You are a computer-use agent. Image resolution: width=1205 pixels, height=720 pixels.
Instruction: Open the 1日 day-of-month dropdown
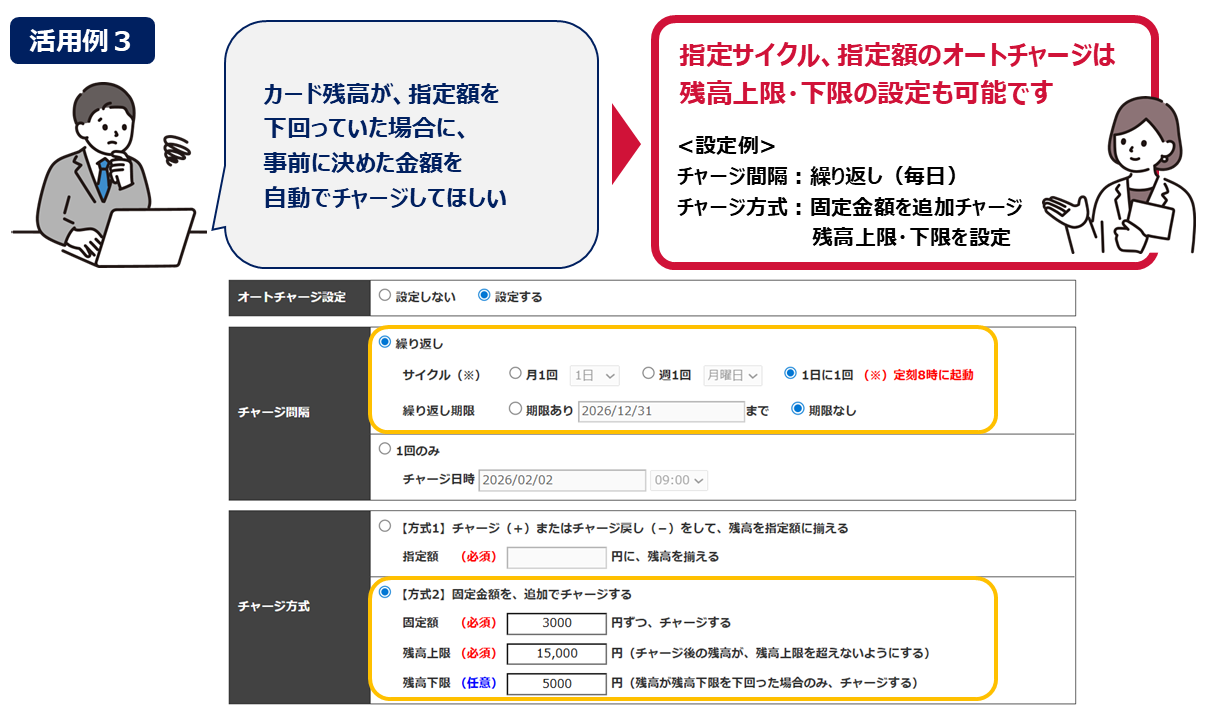pyautogui.click(x=595, y=376)
